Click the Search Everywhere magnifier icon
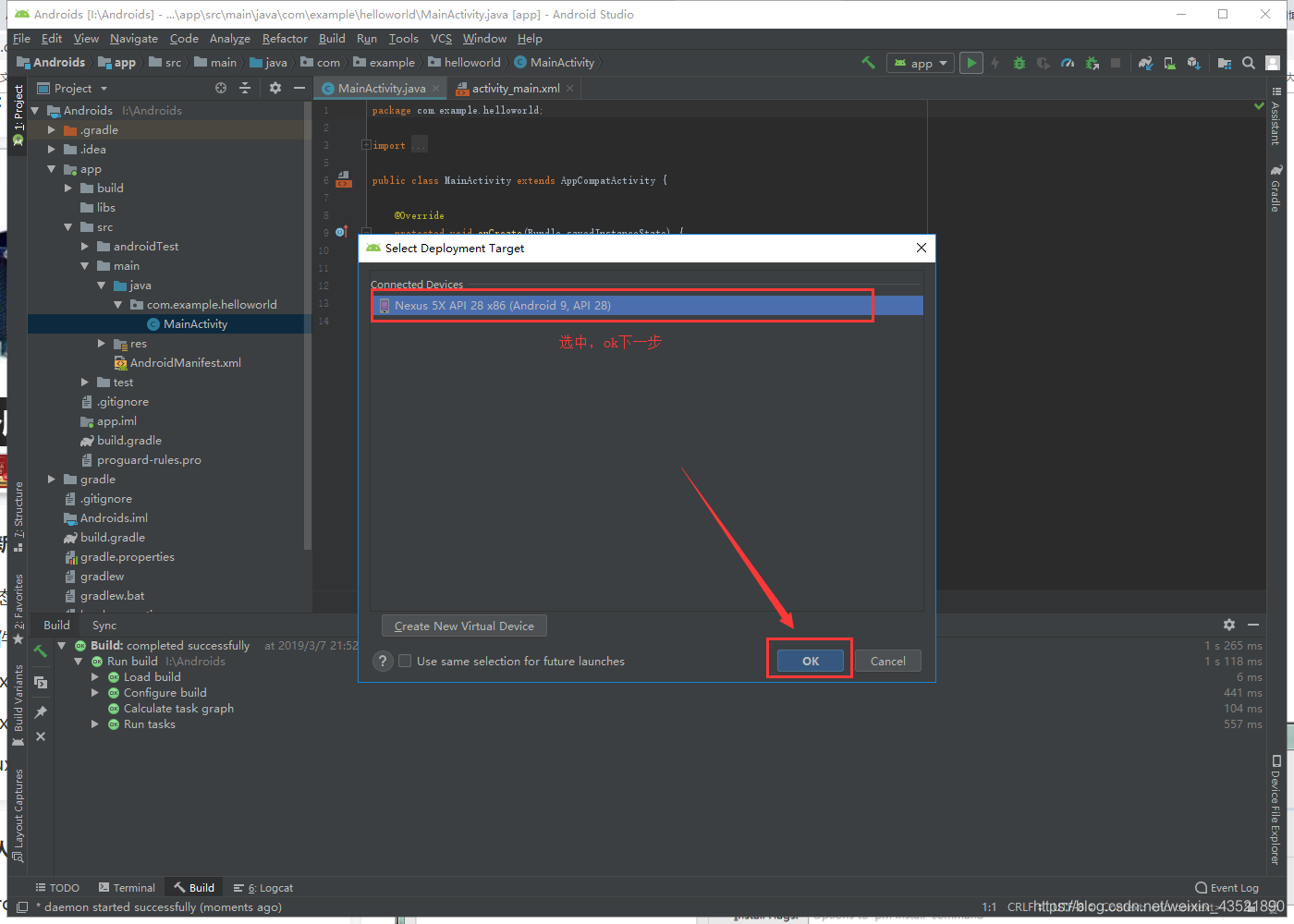Viewport: 1294px width, 924px height. tap(1249, 63)
